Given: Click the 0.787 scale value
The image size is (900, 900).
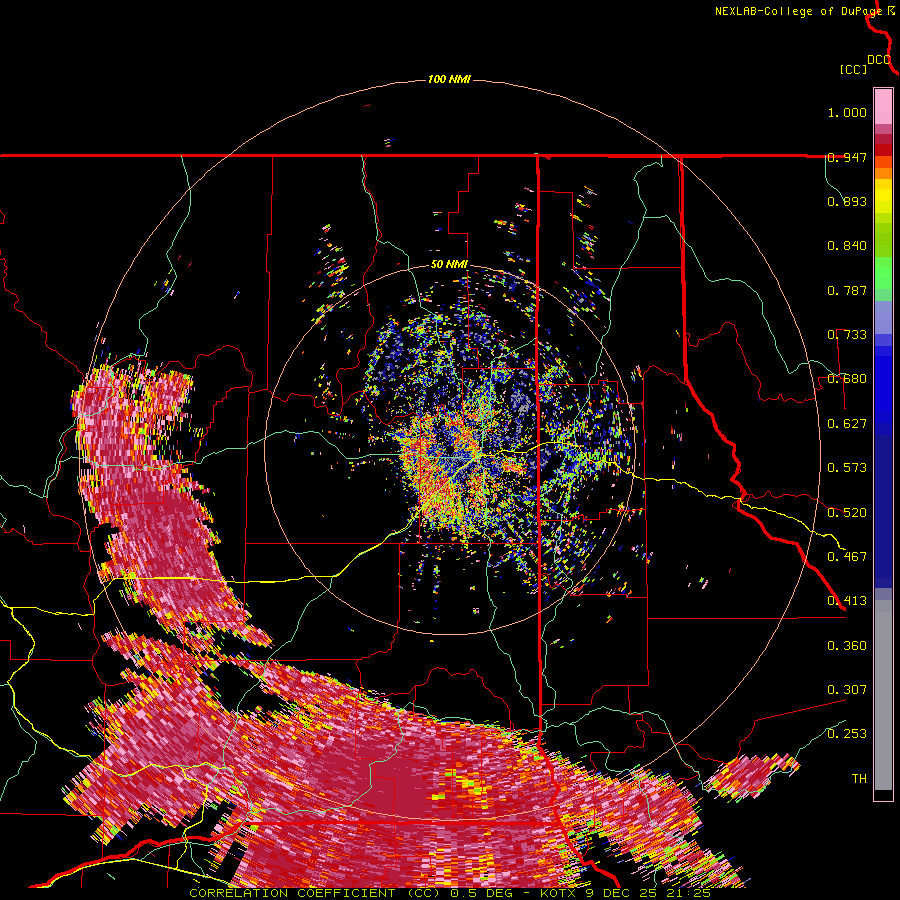Looking at the screenshot, I should click(x=847, y=290).
